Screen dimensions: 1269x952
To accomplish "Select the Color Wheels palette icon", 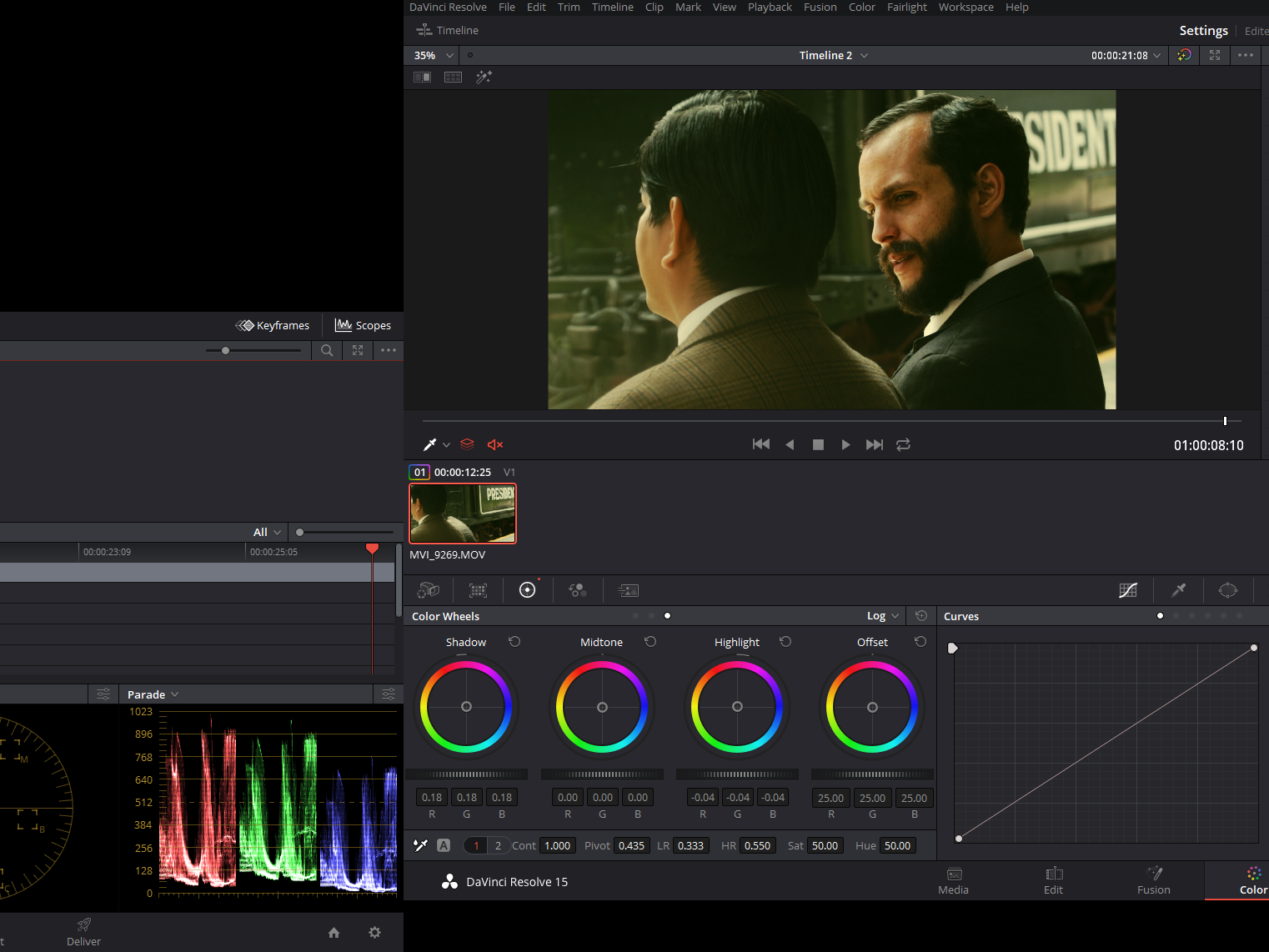I will coord(528,590).
